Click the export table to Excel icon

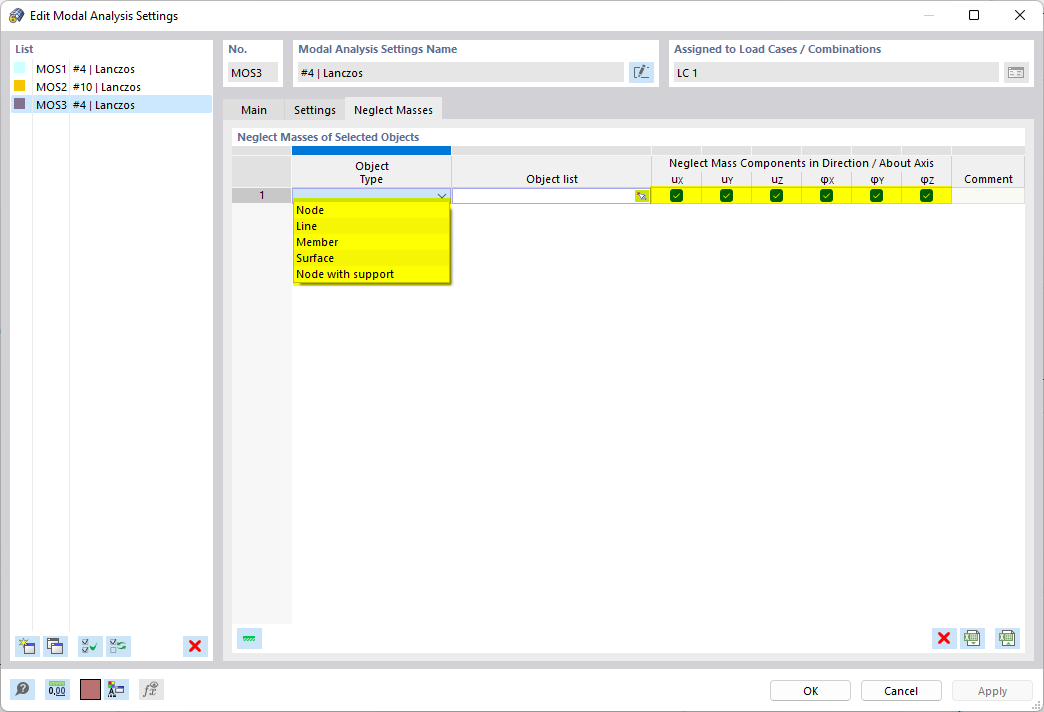(972, 638)
